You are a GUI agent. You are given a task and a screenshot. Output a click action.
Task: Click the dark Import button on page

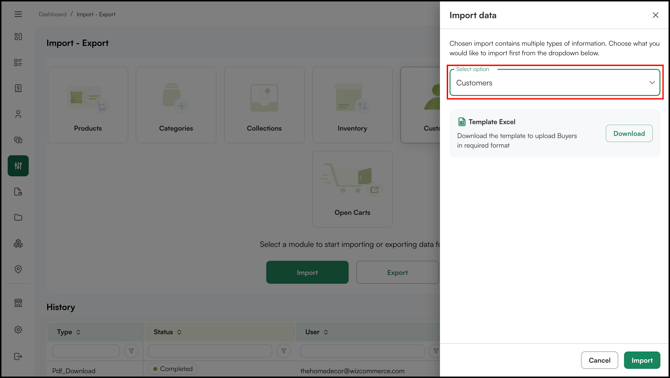(307, 273)
